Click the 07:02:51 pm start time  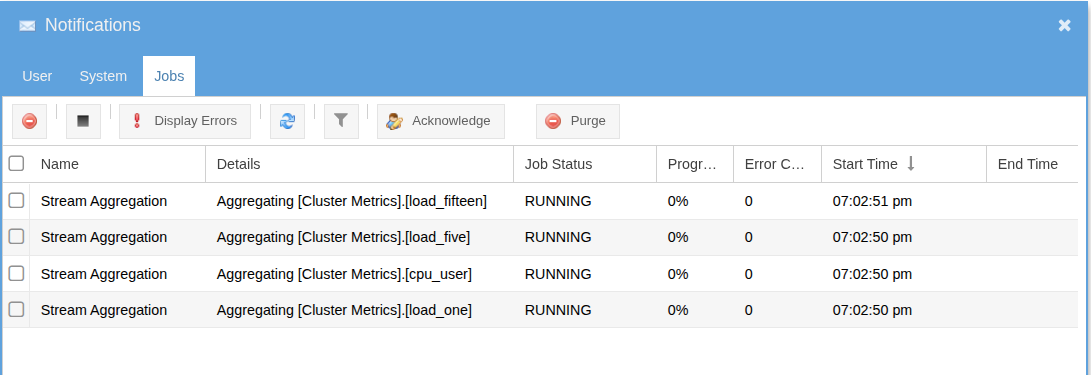pyautogui.click(x=872, y=201)
